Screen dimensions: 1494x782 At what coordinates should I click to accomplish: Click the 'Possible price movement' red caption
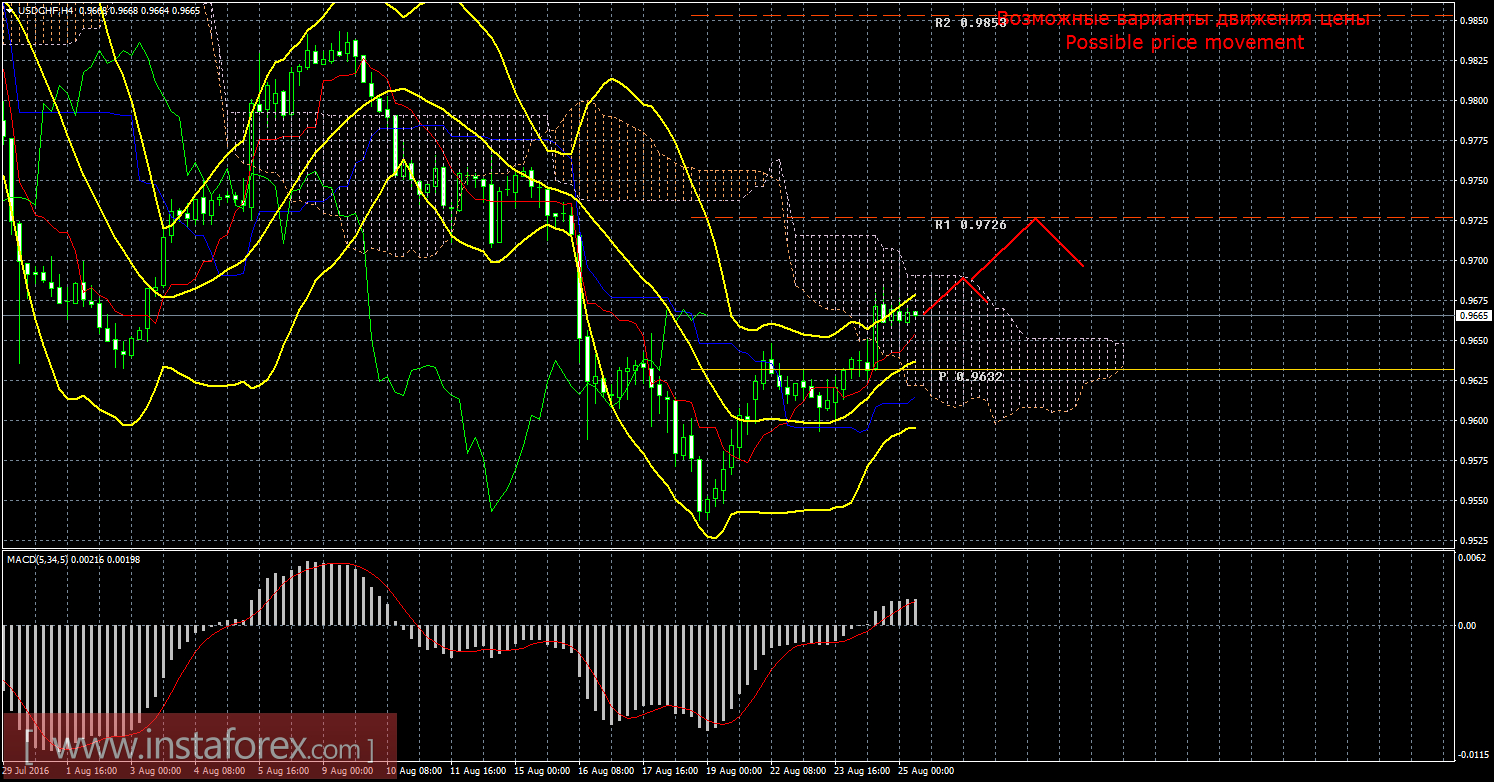point(1184,43)
